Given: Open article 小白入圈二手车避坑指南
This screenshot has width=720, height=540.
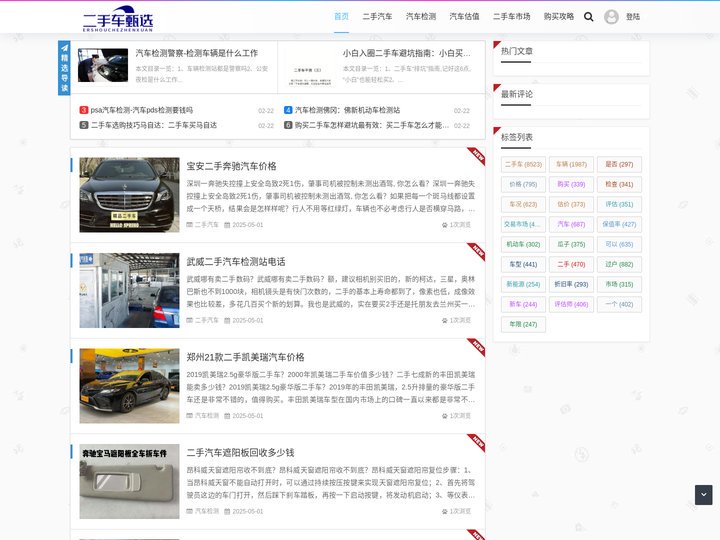Looking at the screenshot, I should [x=406, y=53].
